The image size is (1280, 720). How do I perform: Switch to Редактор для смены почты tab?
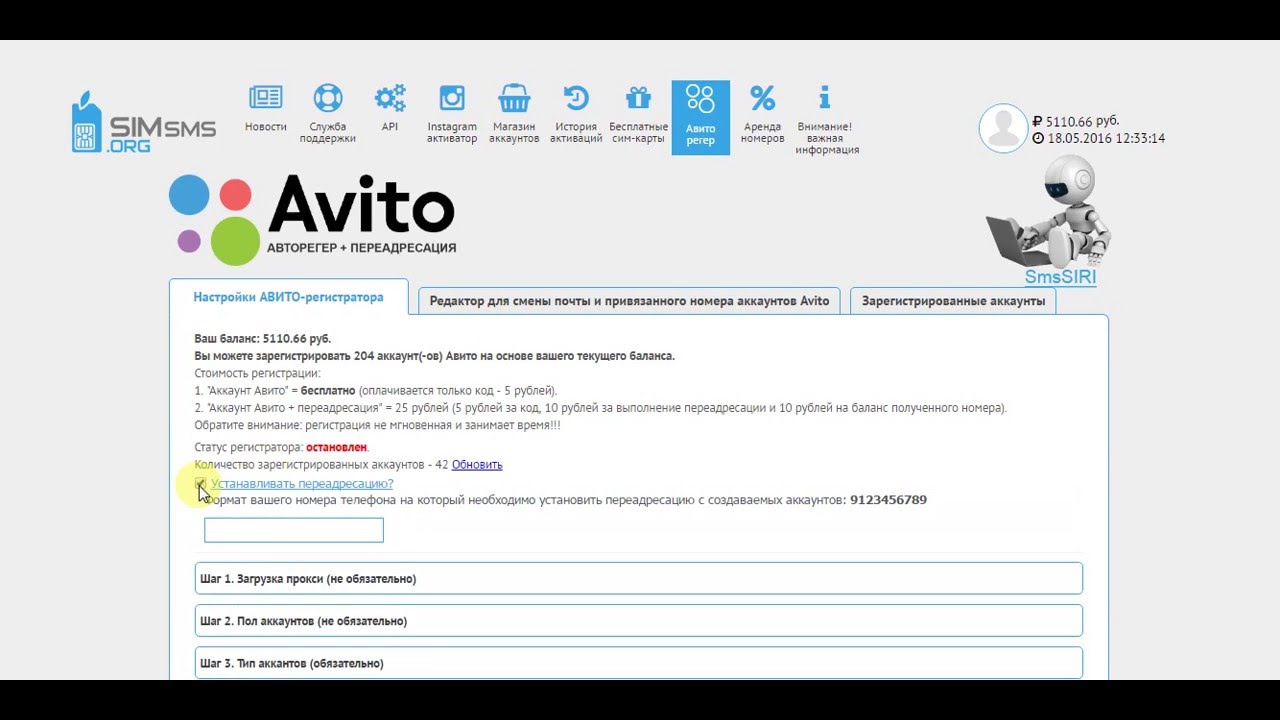629,301
